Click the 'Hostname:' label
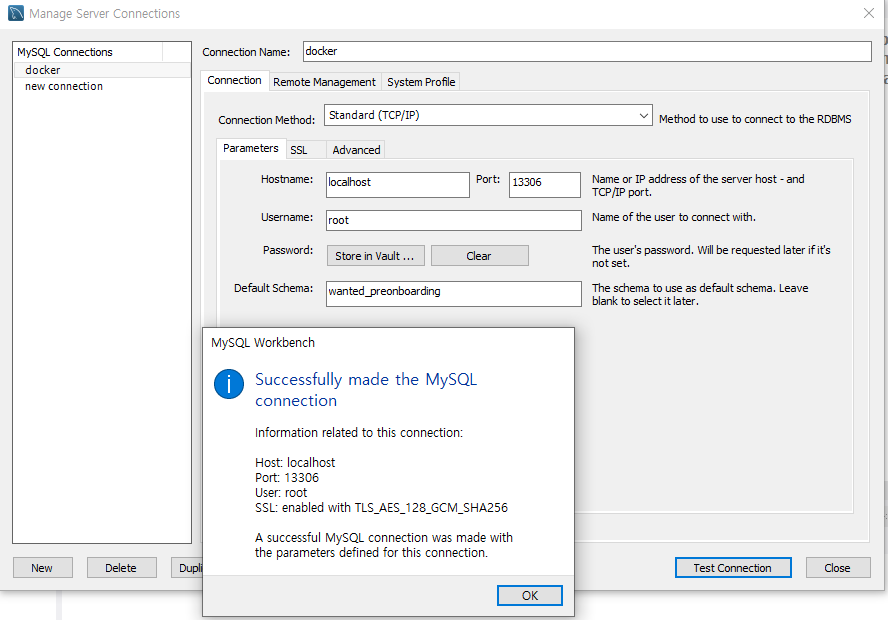Image resolution: width=888 pixels, height=620 pixels. 287,179
